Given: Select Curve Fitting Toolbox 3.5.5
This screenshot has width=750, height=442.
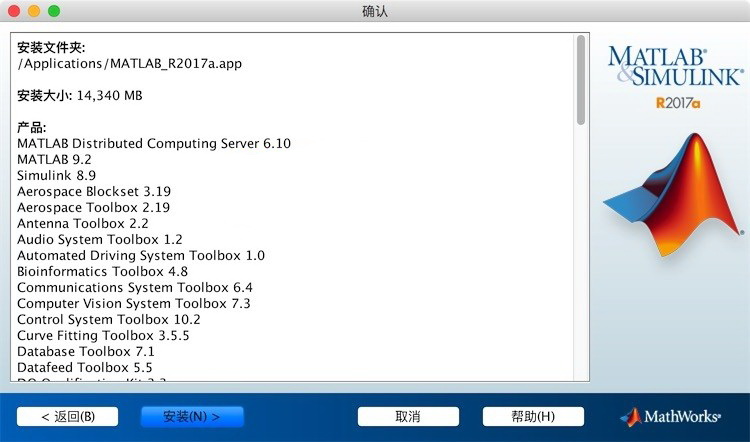Looking at the screenshot, I should (103, 335).
